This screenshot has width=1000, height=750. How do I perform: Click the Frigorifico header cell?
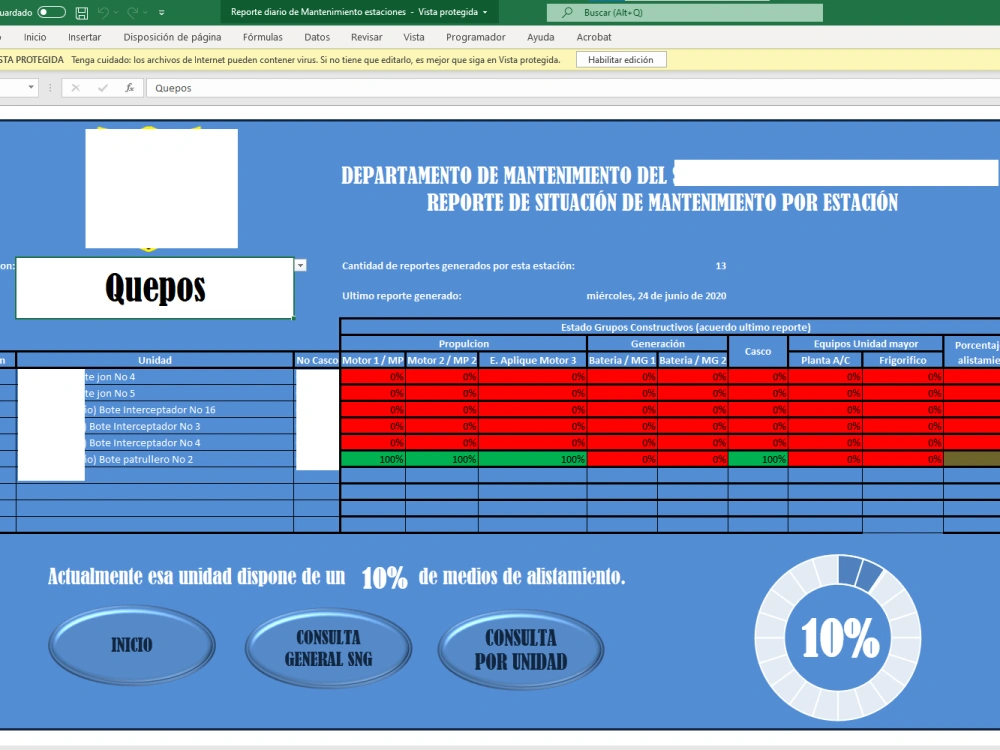(x=902, y=360)
